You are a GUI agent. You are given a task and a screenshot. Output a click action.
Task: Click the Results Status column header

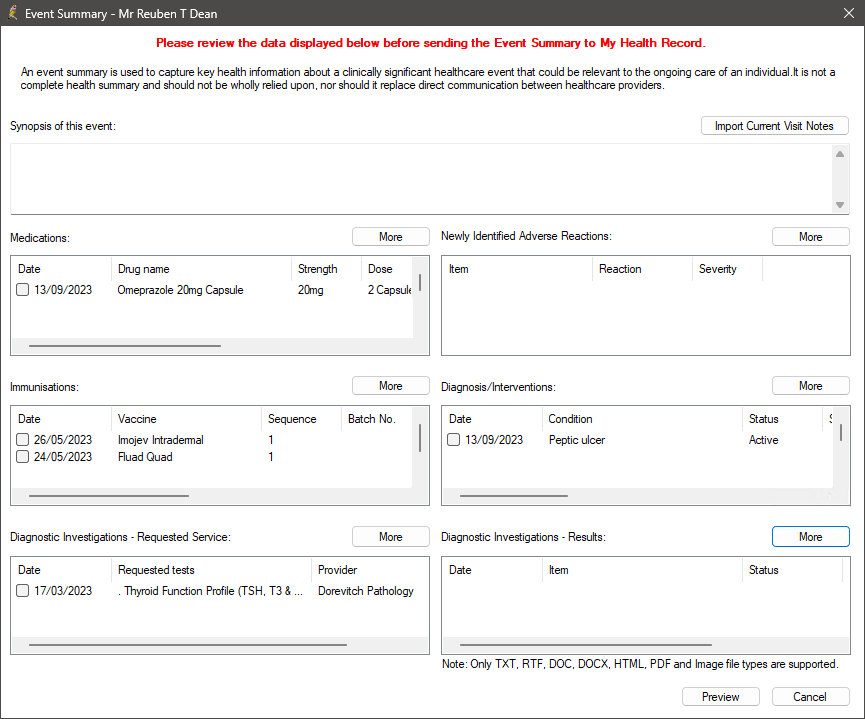[793, 570]
